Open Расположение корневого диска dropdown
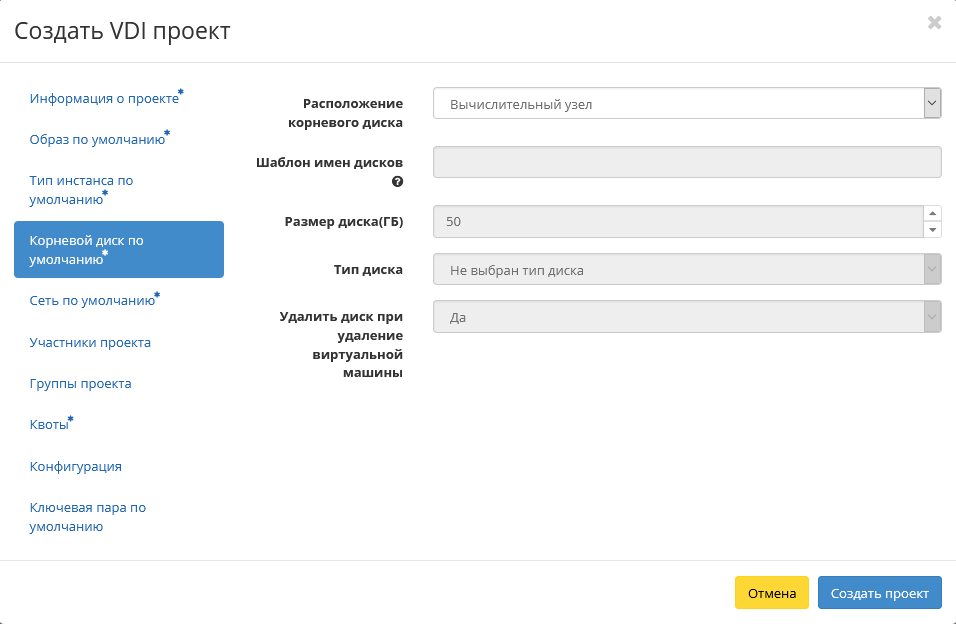 pos(687,103)
